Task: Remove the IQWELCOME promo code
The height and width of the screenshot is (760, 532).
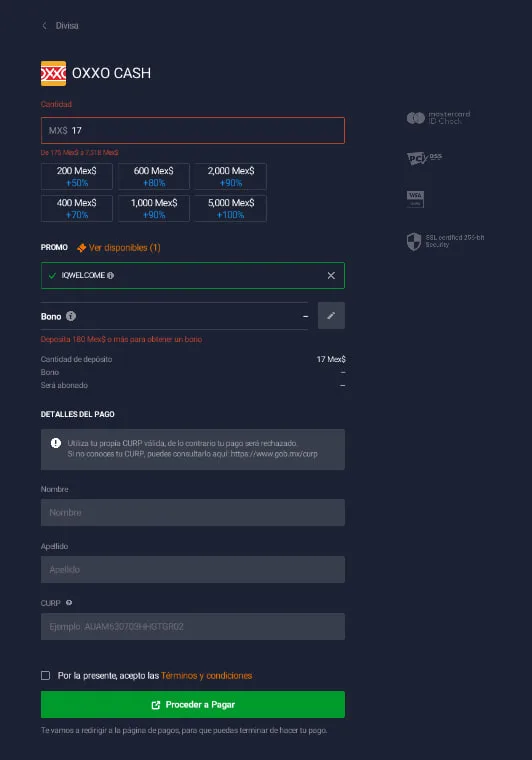Action: coord(331,275)
